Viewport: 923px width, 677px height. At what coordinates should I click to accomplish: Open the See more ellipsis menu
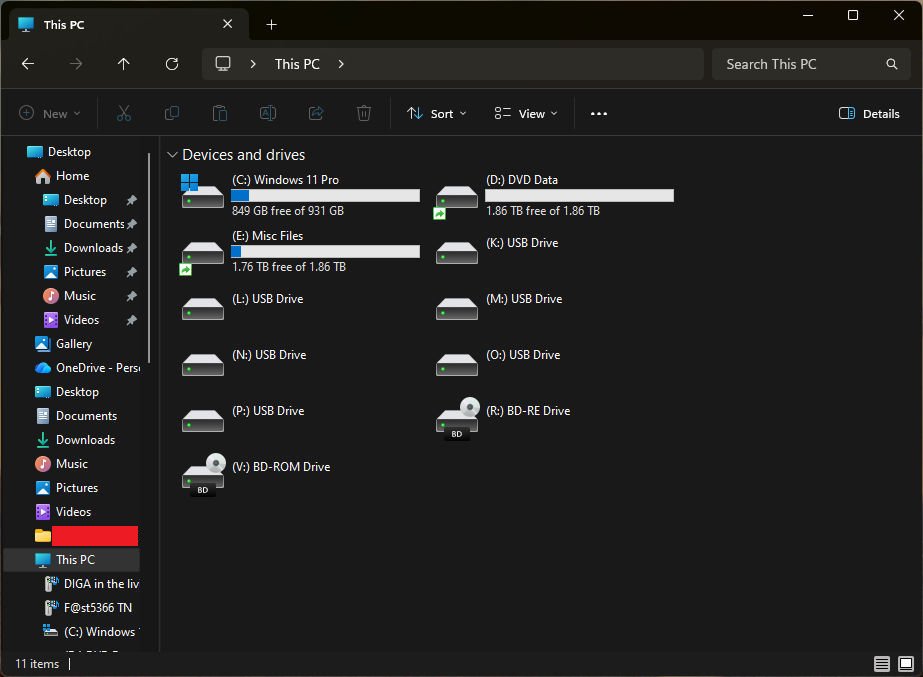tap(599, 114)
